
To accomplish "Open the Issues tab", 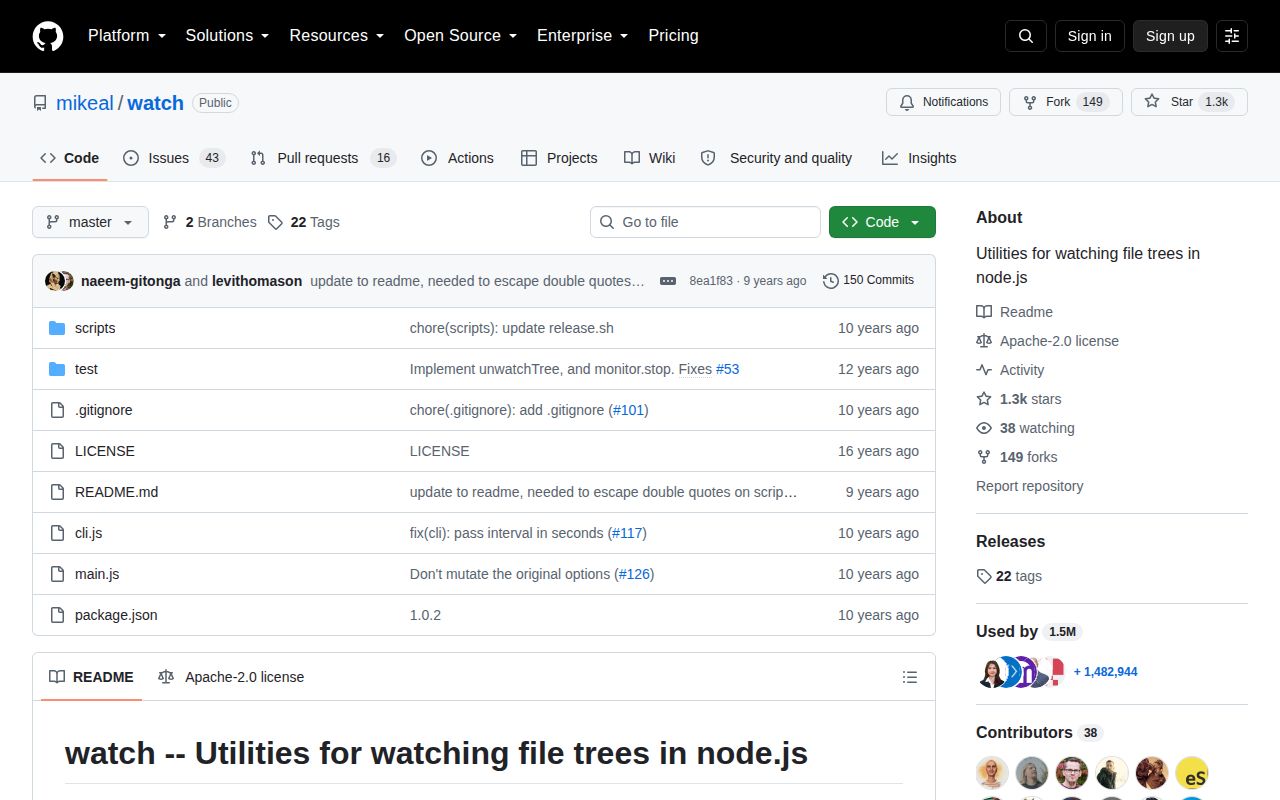I will click(x=174, y=158).
